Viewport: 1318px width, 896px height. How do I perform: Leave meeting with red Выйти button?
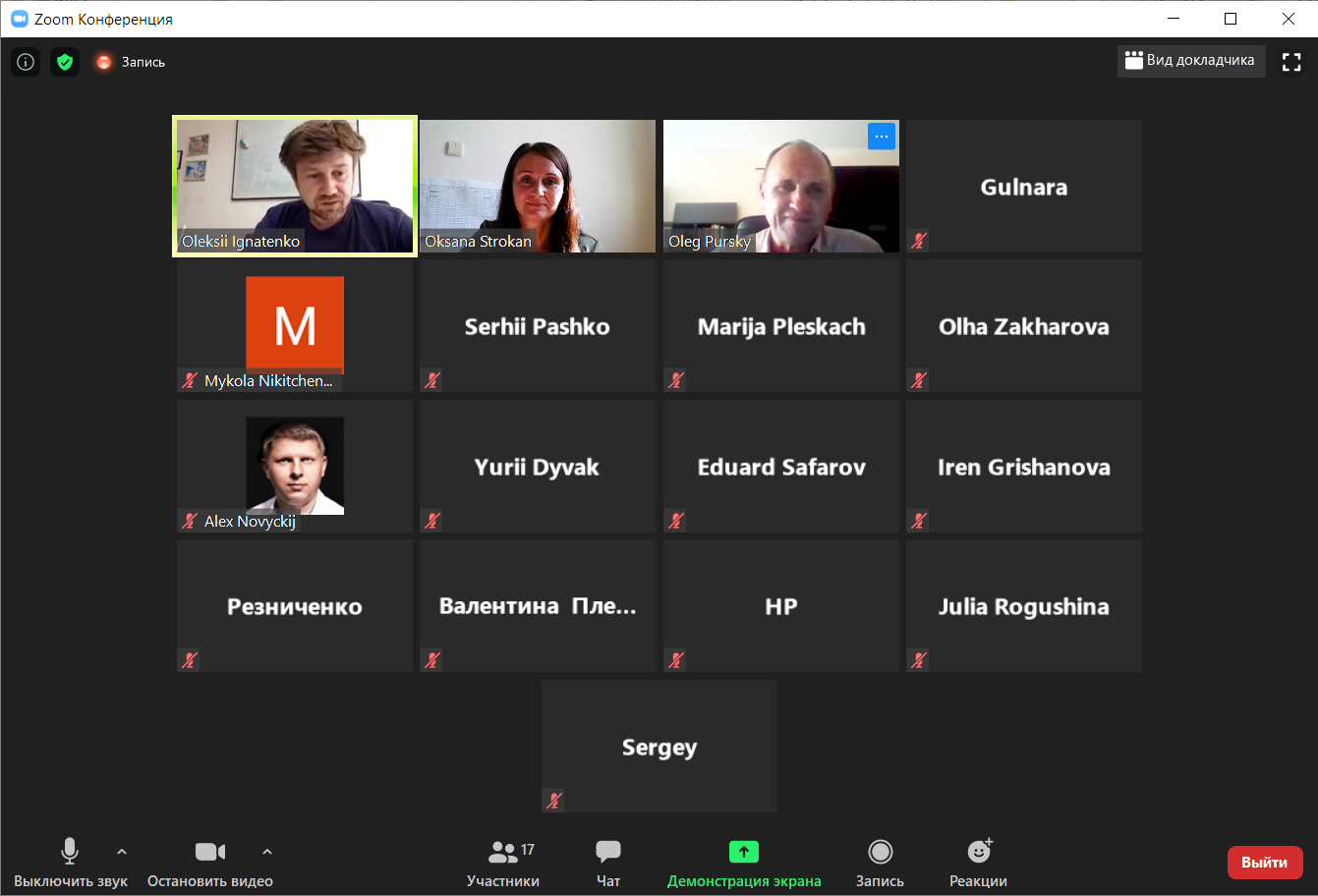(1265, 863)
